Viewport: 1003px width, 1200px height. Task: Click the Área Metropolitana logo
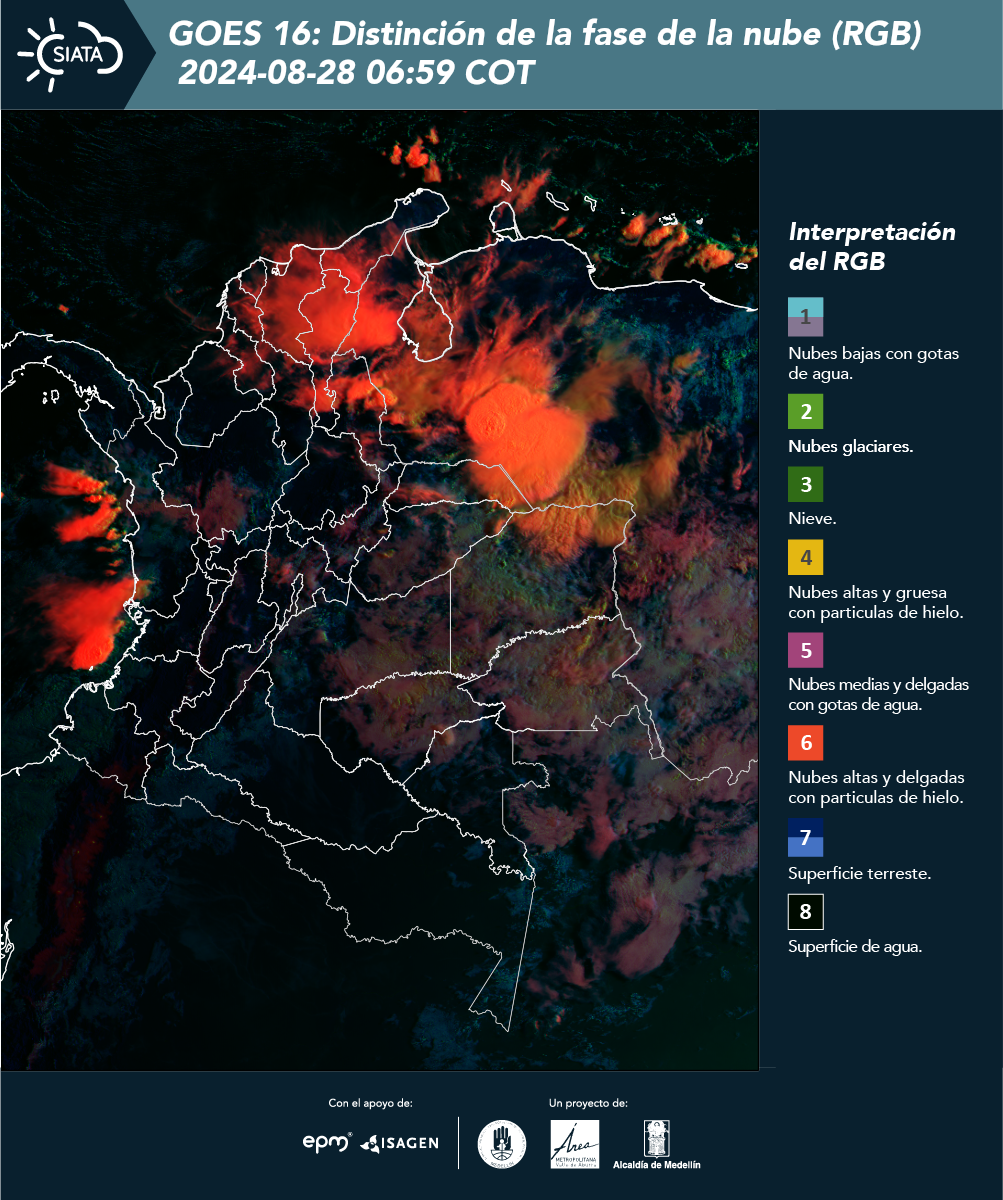point(575,1143)
